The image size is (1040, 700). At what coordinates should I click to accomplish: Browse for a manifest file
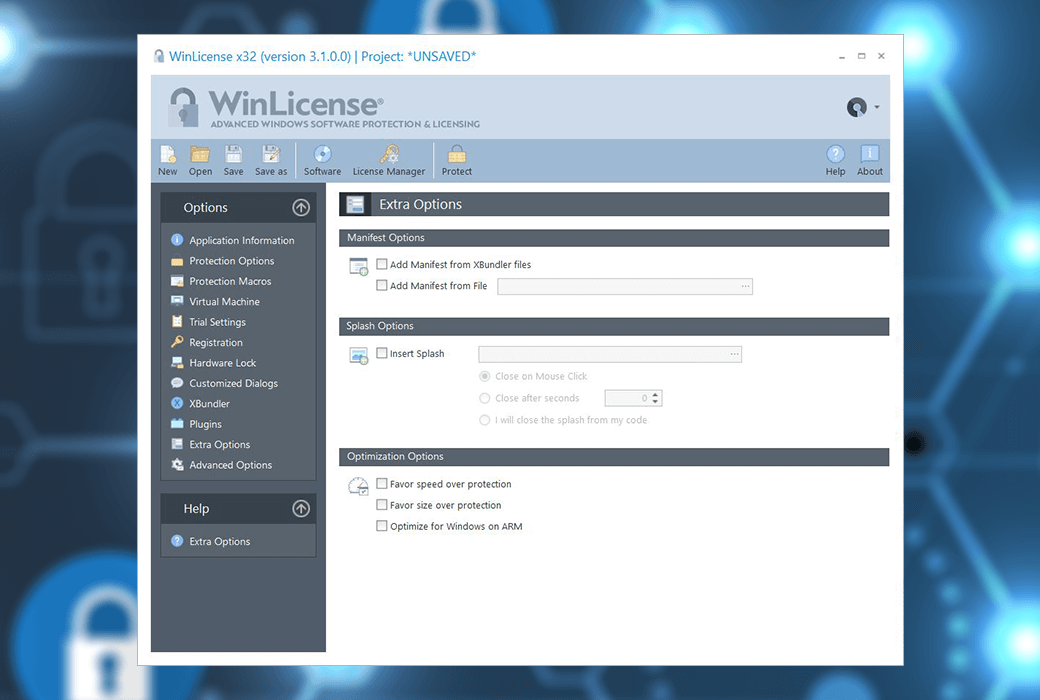click(x=746, y=285)
